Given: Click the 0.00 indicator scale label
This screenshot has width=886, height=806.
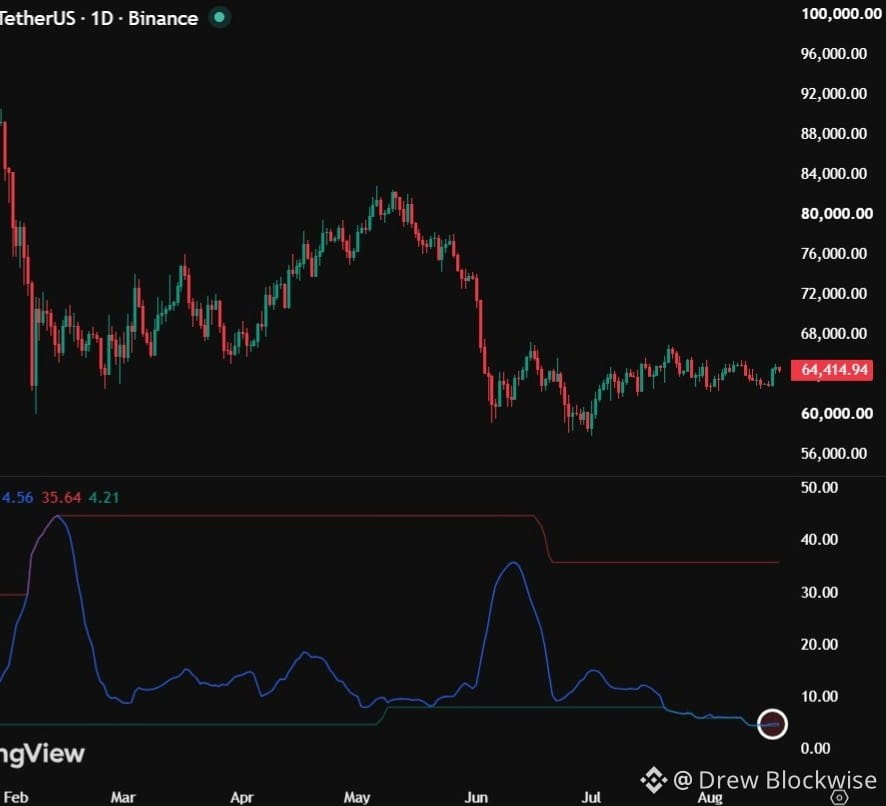Looking at the screenshot, I should pyautogui.click(x=816, y=748).
